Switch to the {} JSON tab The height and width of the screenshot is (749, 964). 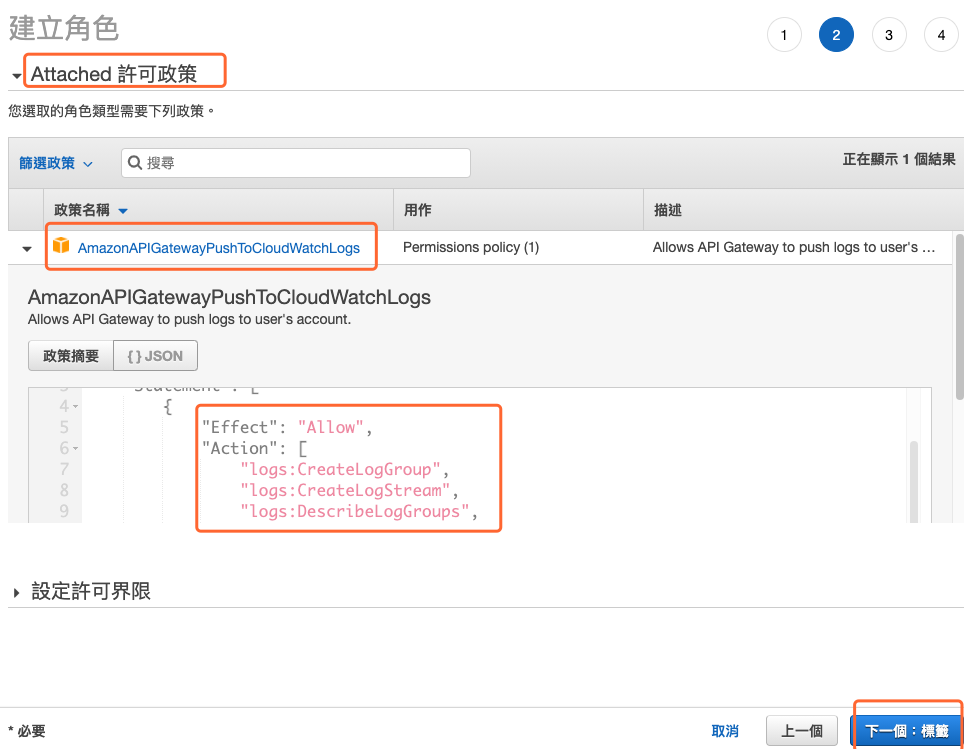pos(156,355)
